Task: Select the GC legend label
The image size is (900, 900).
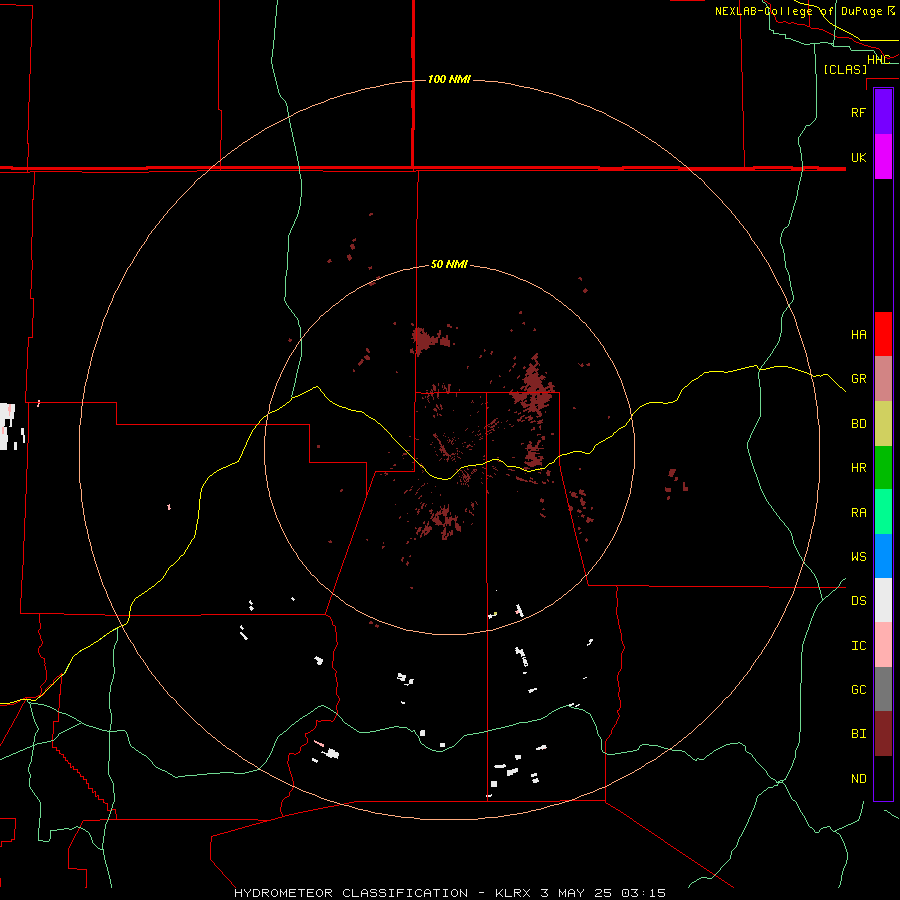Action: pos(858,690)
